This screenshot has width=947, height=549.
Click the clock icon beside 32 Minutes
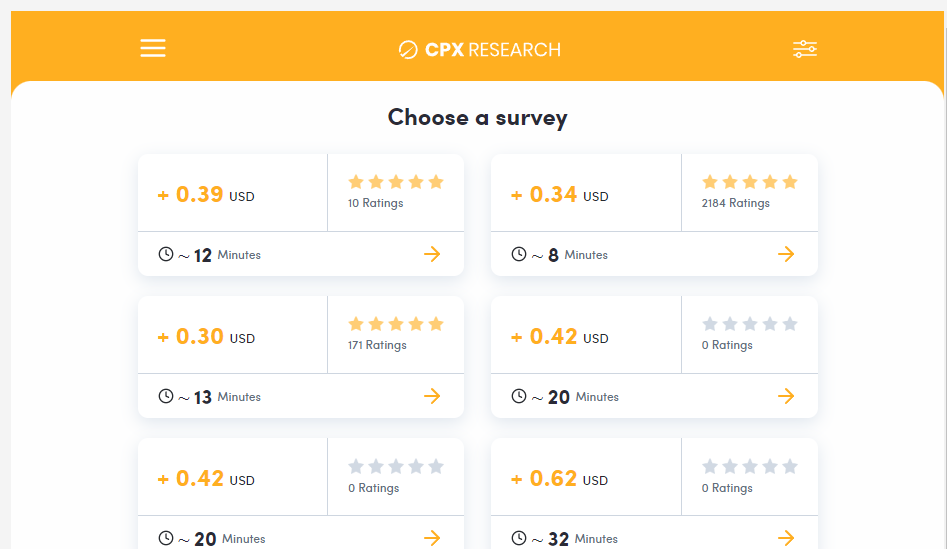519,538
